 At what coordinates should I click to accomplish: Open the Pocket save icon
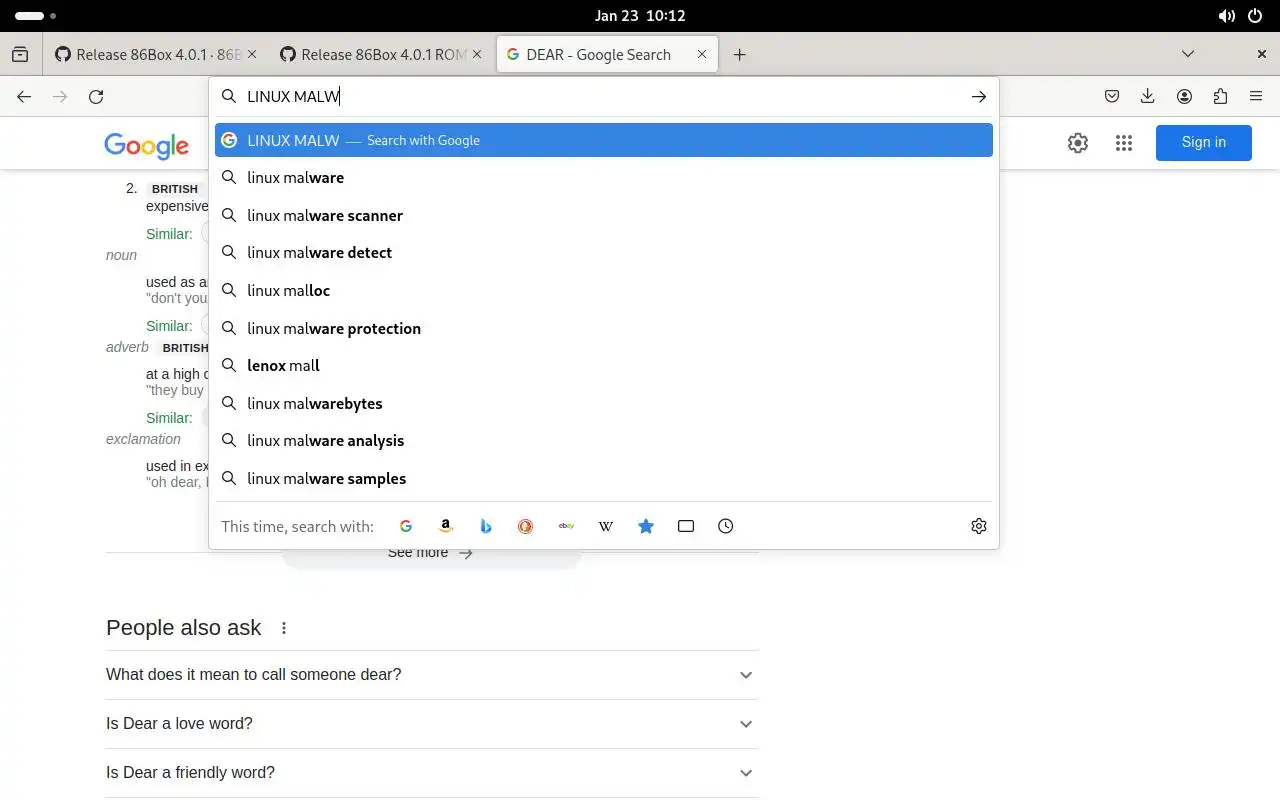(x=1112, y=97)
